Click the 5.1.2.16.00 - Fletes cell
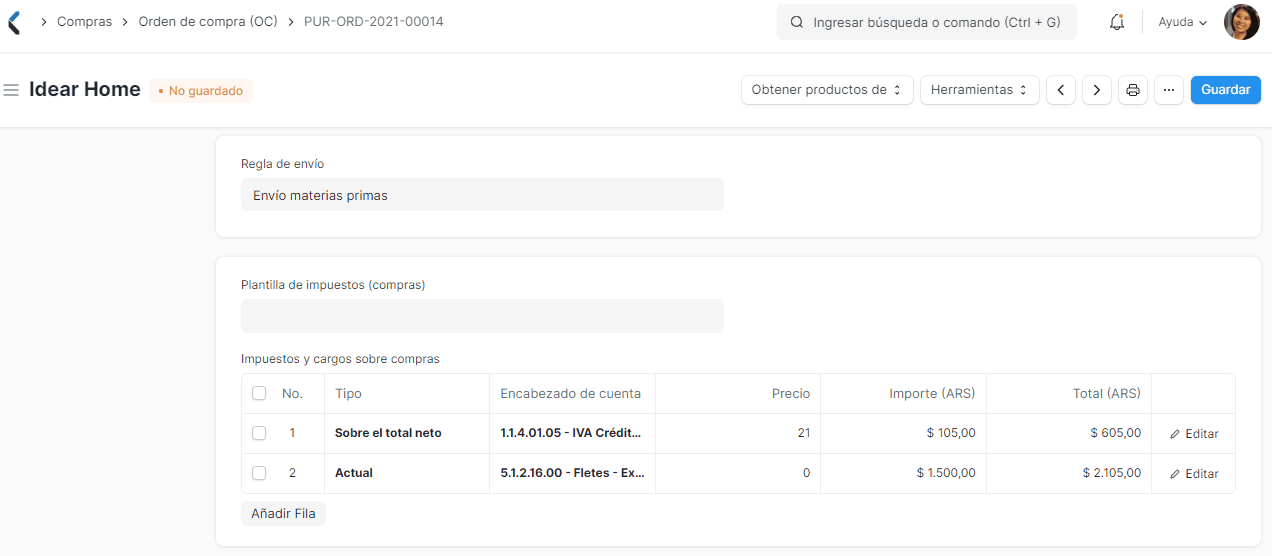Screen dimensions: 1272x556 point(573,474)
